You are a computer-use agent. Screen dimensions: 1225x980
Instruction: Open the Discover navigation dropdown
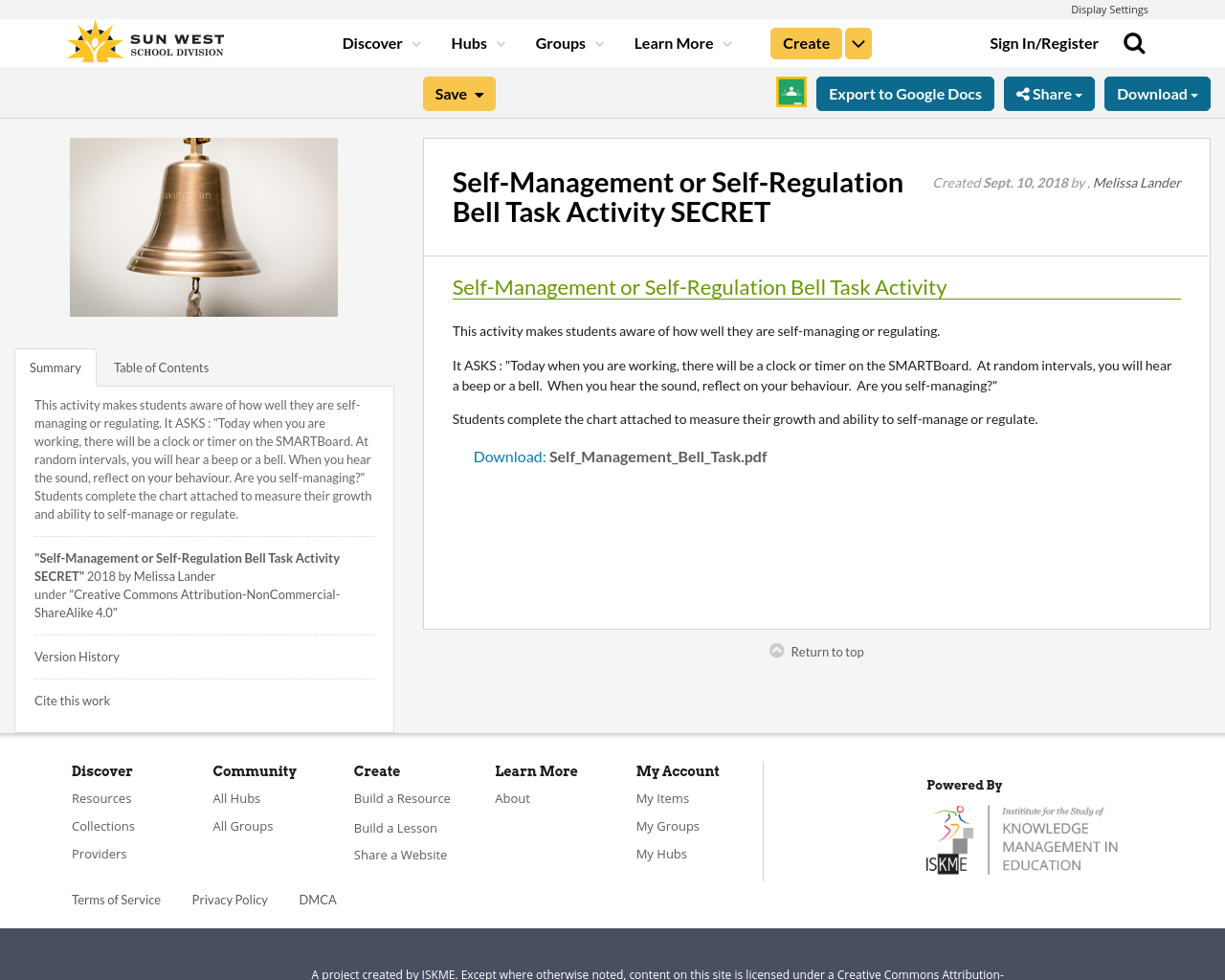(373, 42)
